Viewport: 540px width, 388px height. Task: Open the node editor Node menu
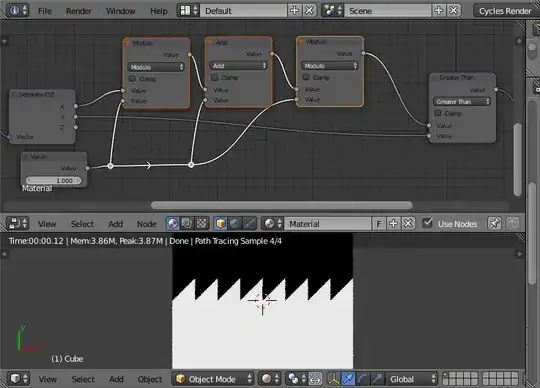click(147, 224)
